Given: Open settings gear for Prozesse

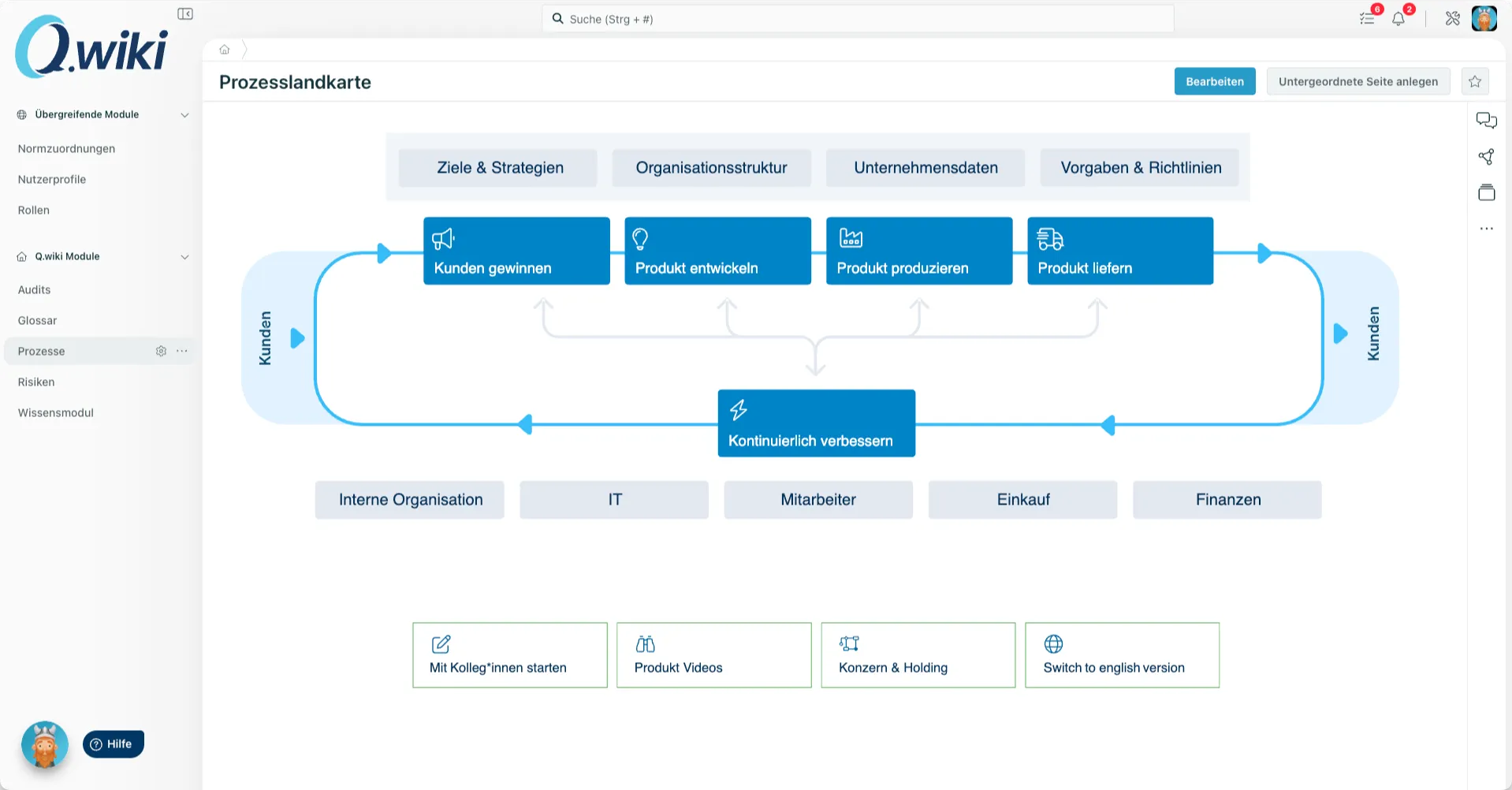Looking at the screenshot, I should [x=161, y=351].
